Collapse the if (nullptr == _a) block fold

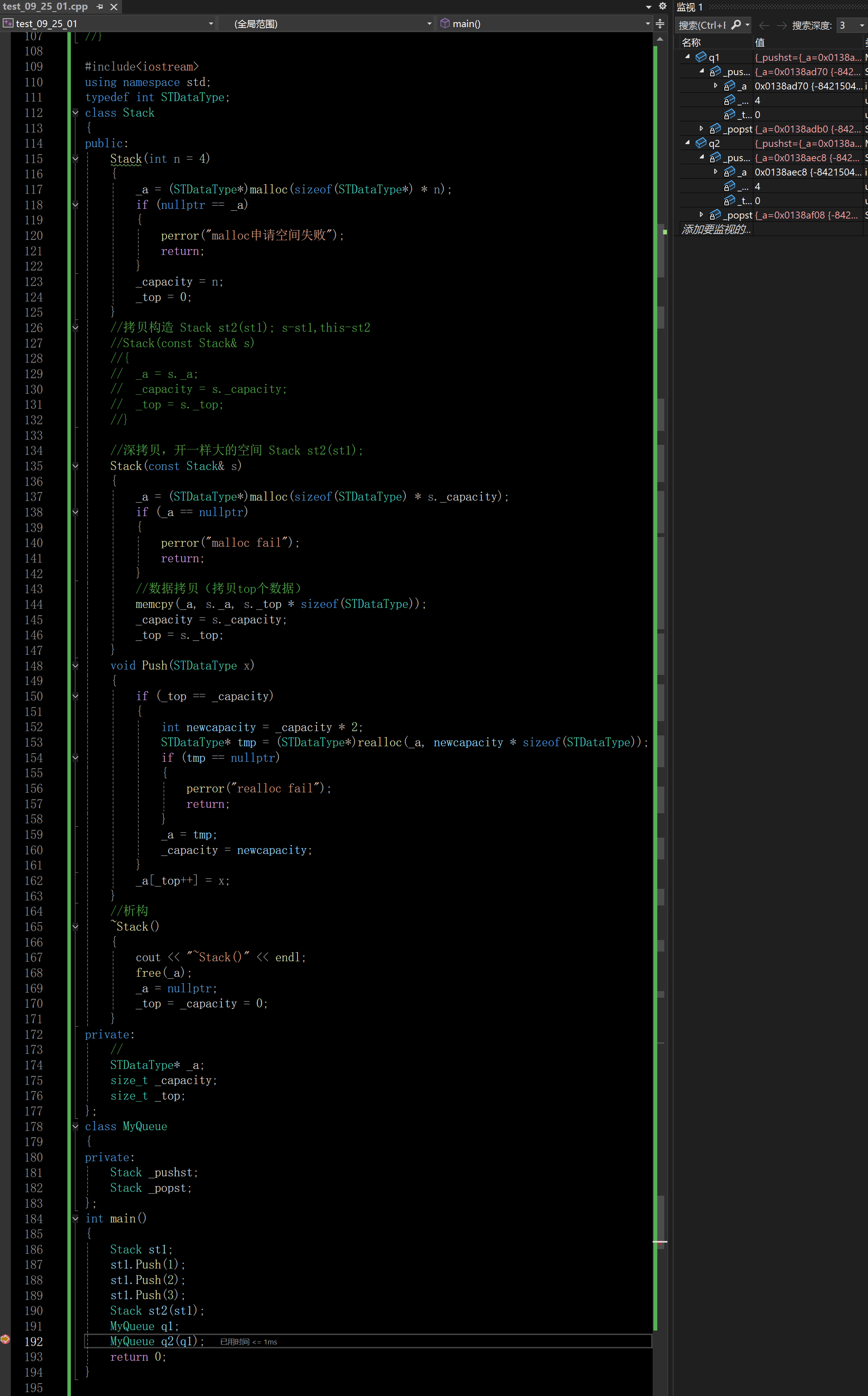[75, 205]
